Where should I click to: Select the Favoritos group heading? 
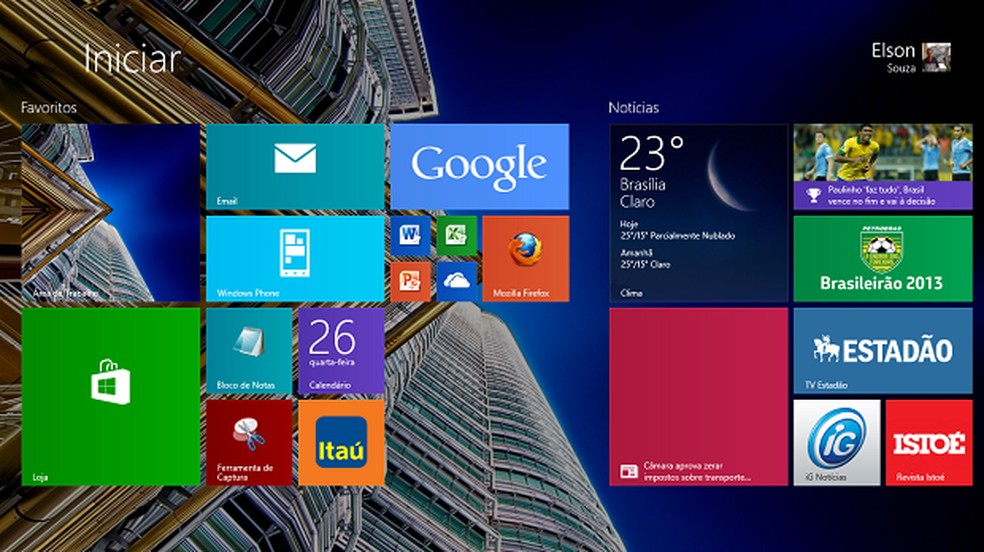(49, 107)
